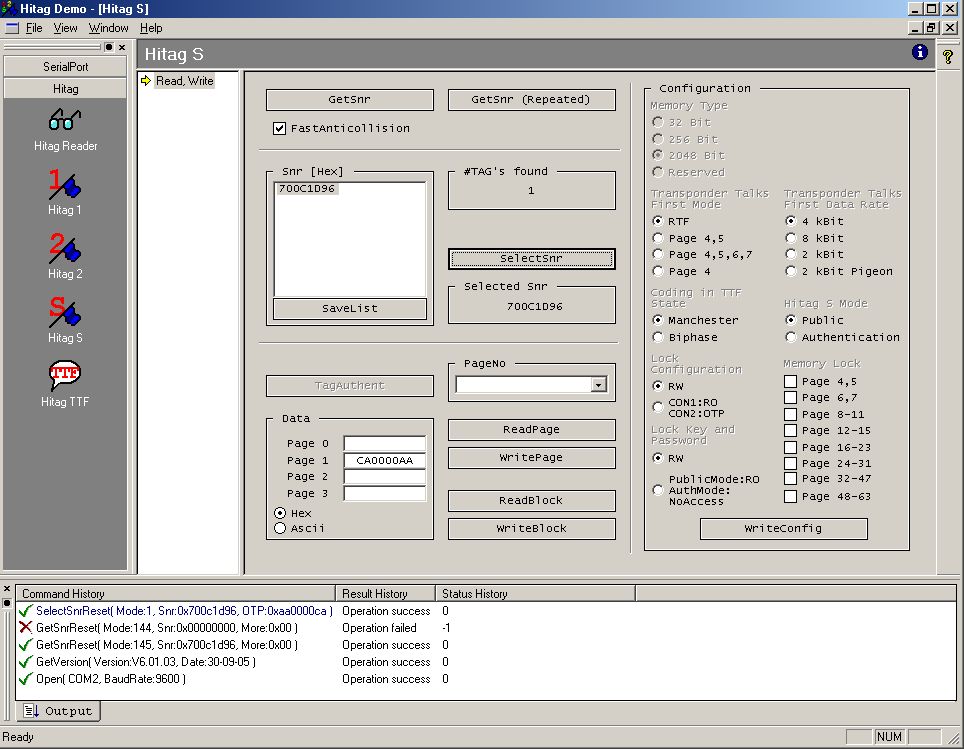Select PublicMode:RO AuthMode:NoAccess radio

coord(658,490)
